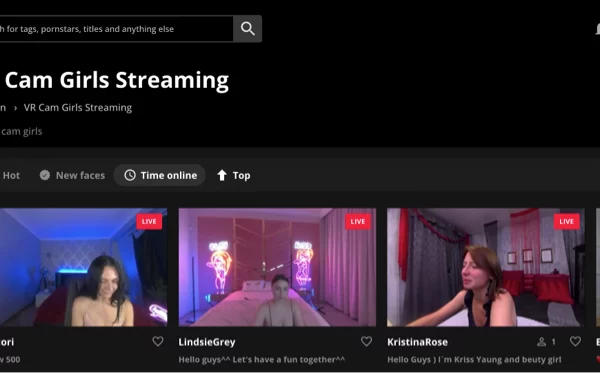Click the clock icon in Time online

[130, 175]
